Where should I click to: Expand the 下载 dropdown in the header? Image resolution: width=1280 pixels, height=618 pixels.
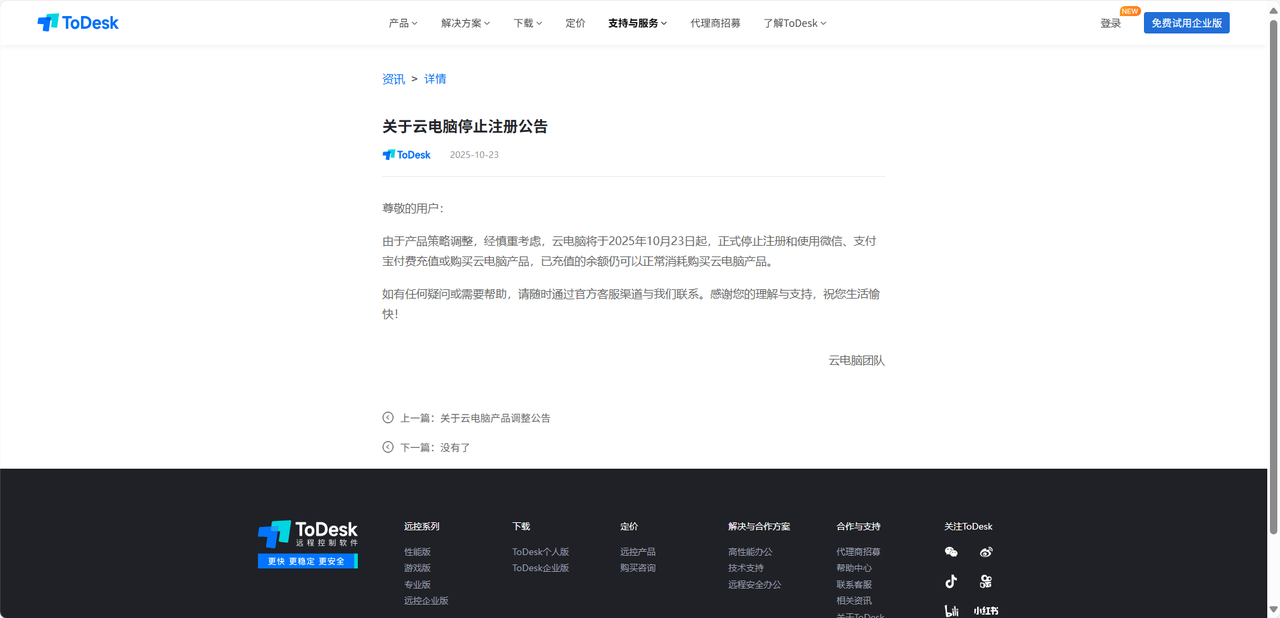(x=527, y=23)
